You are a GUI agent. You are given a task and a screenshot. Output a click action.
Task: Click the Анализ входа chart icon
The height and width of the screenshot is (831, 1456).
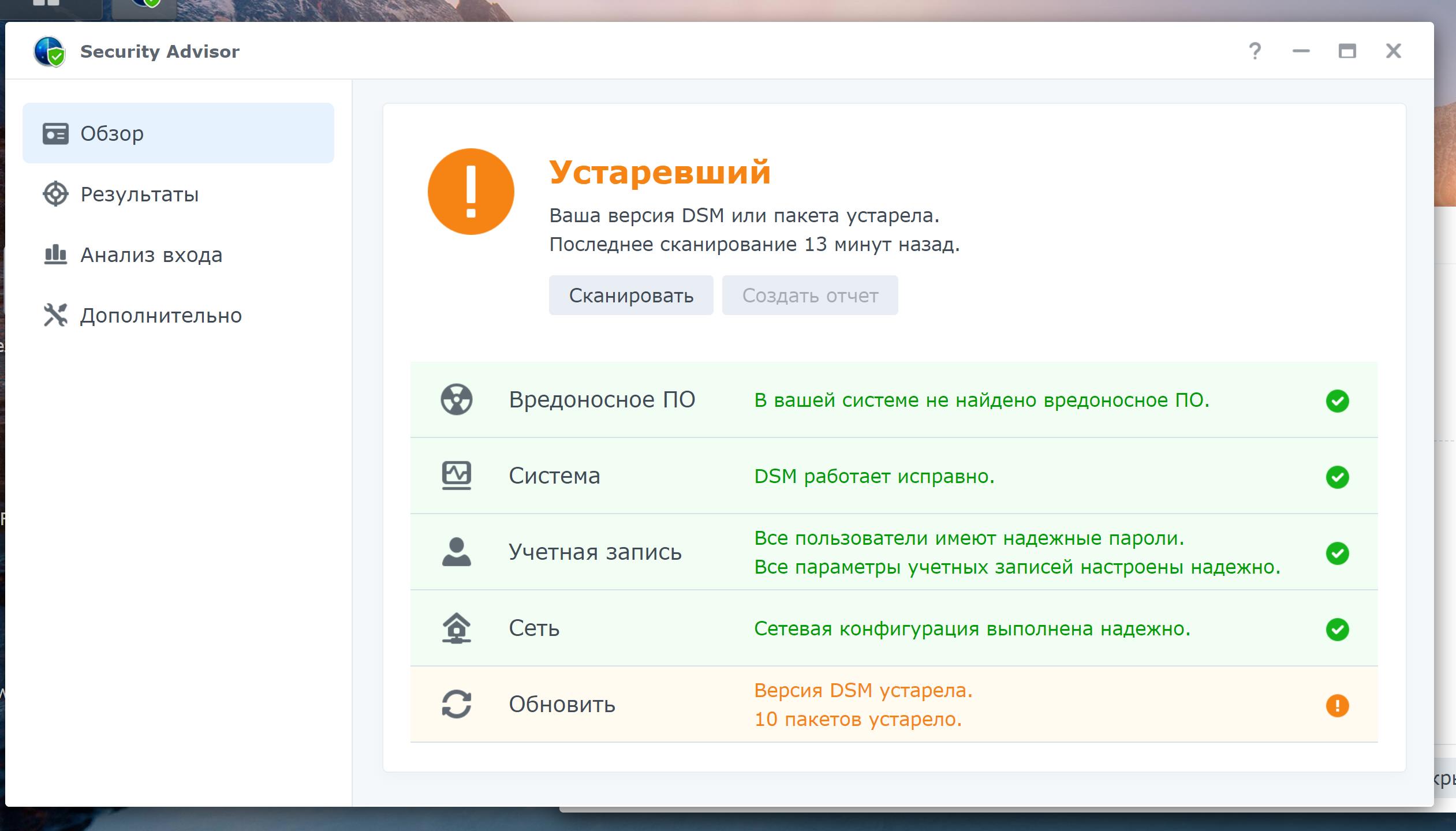tap(55, 254)
